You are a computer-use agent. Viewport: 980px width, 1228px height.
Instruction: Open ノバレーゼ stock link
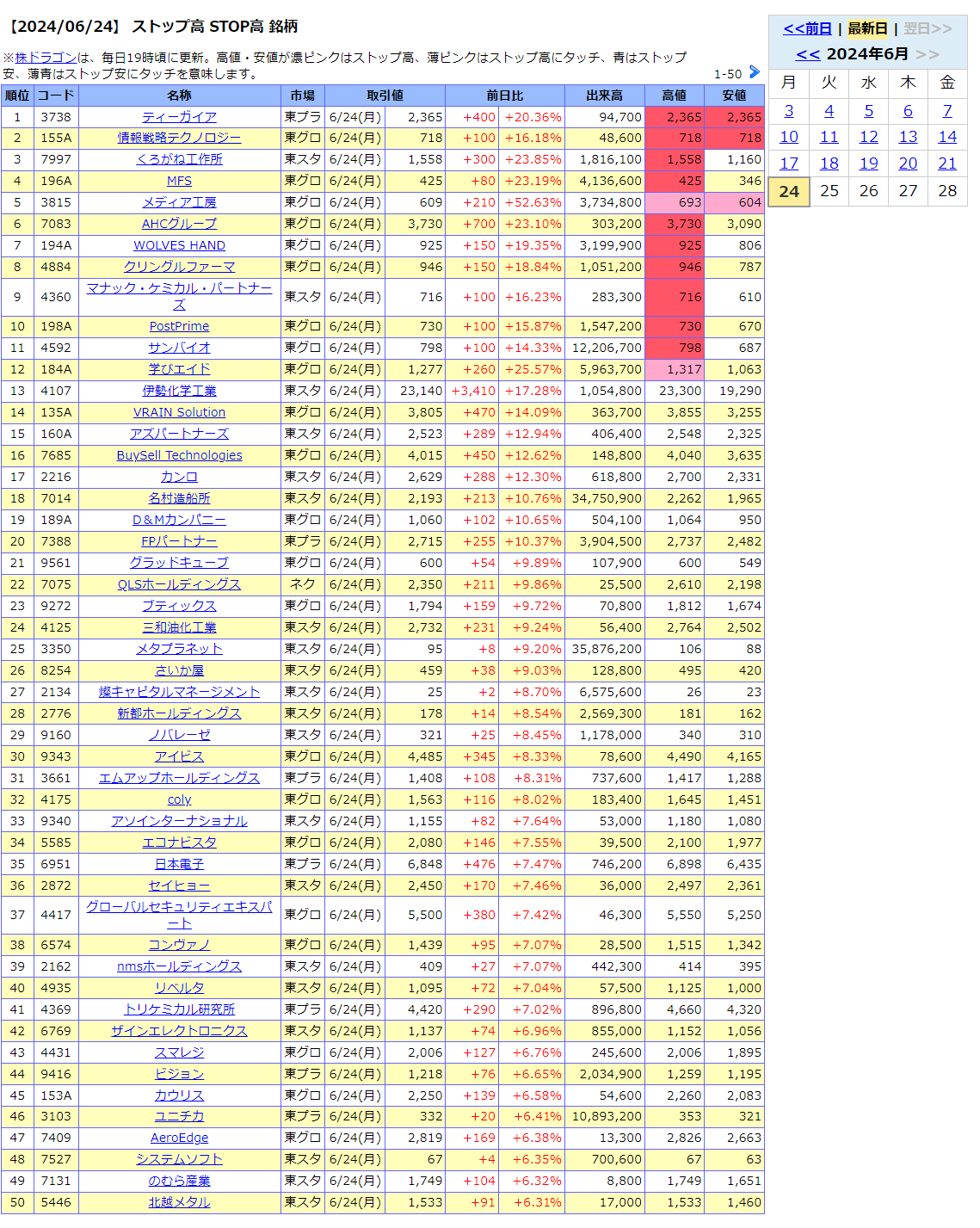tap(179, 735)
